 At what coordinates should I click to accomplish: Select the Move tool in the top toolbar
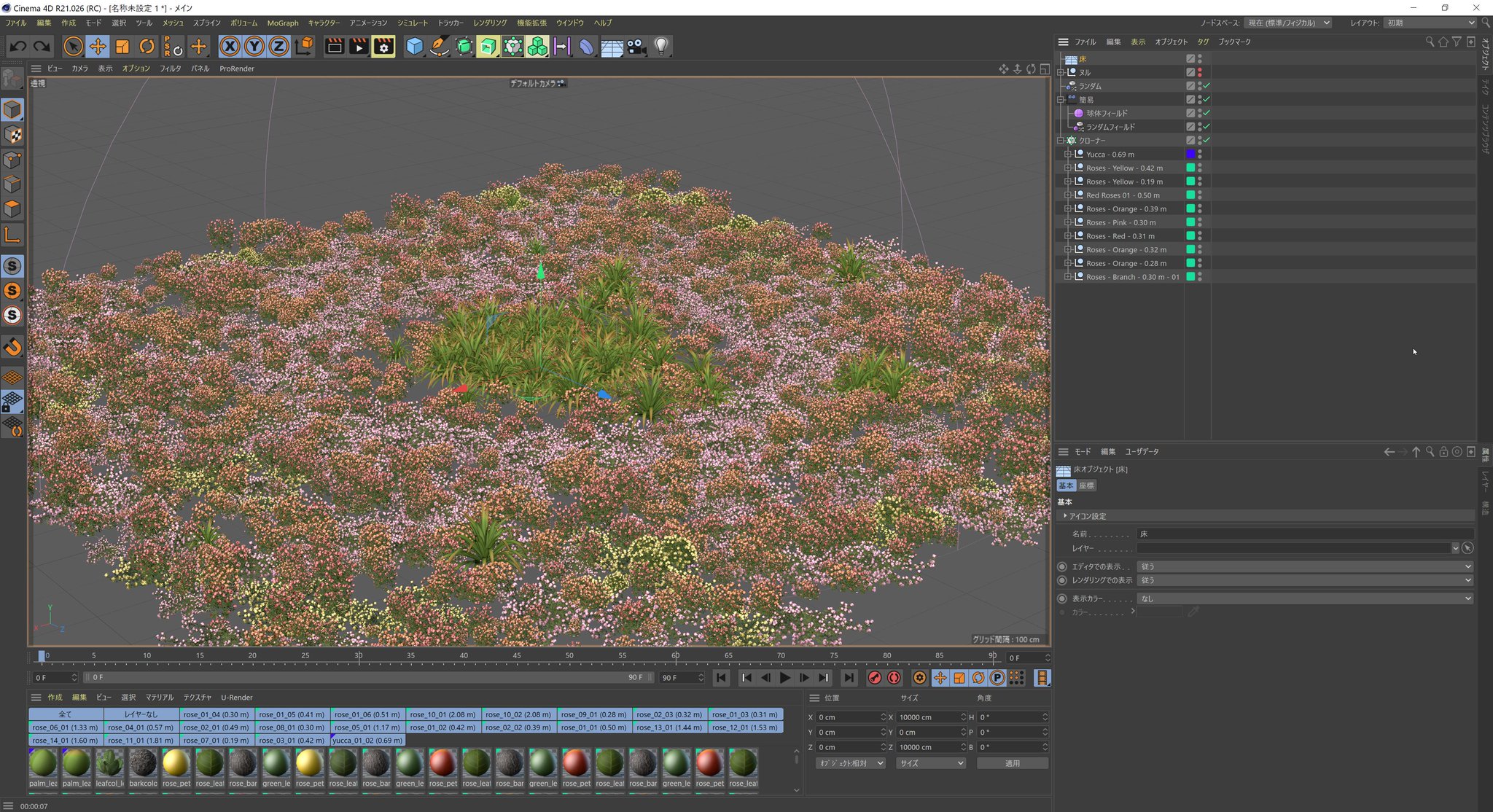98,47
